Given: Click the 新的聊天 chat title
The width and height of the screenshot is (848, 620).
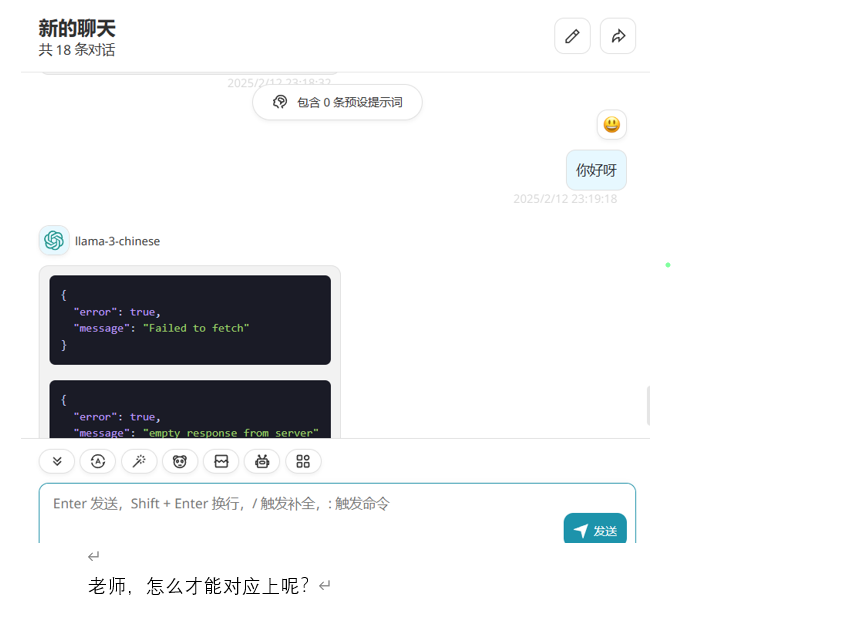Looking at the screenshot, I should point(77,29).
